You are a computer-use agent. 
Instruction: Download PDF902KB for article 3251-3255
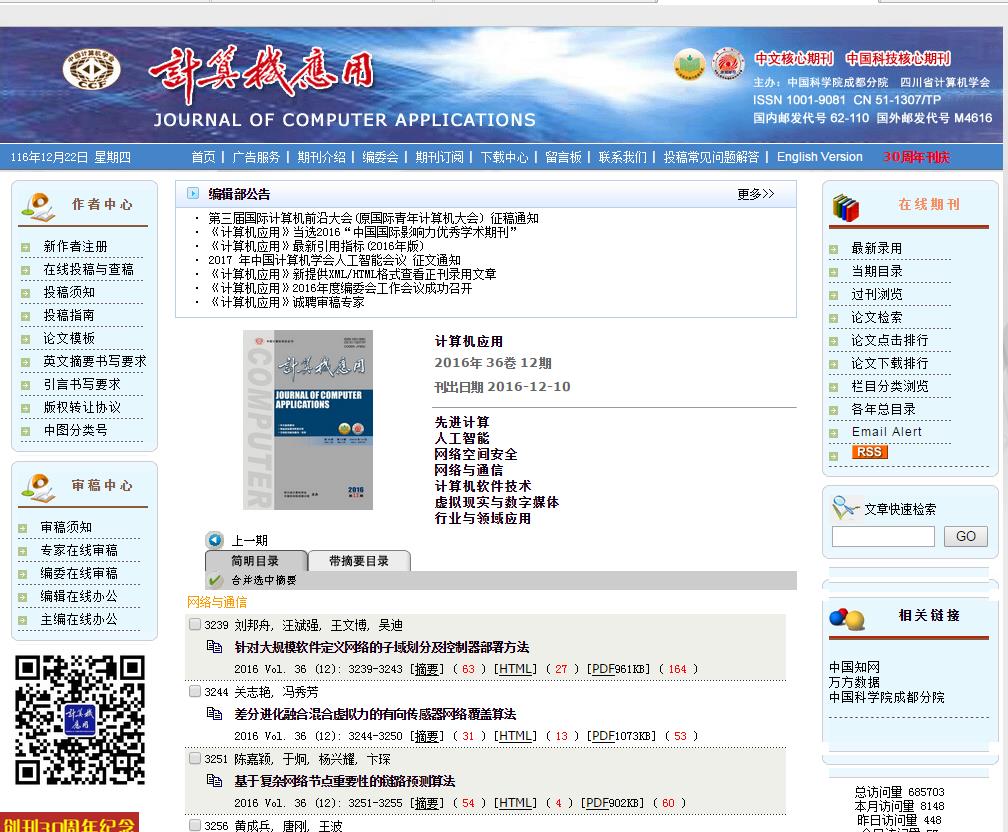(613, 803)
